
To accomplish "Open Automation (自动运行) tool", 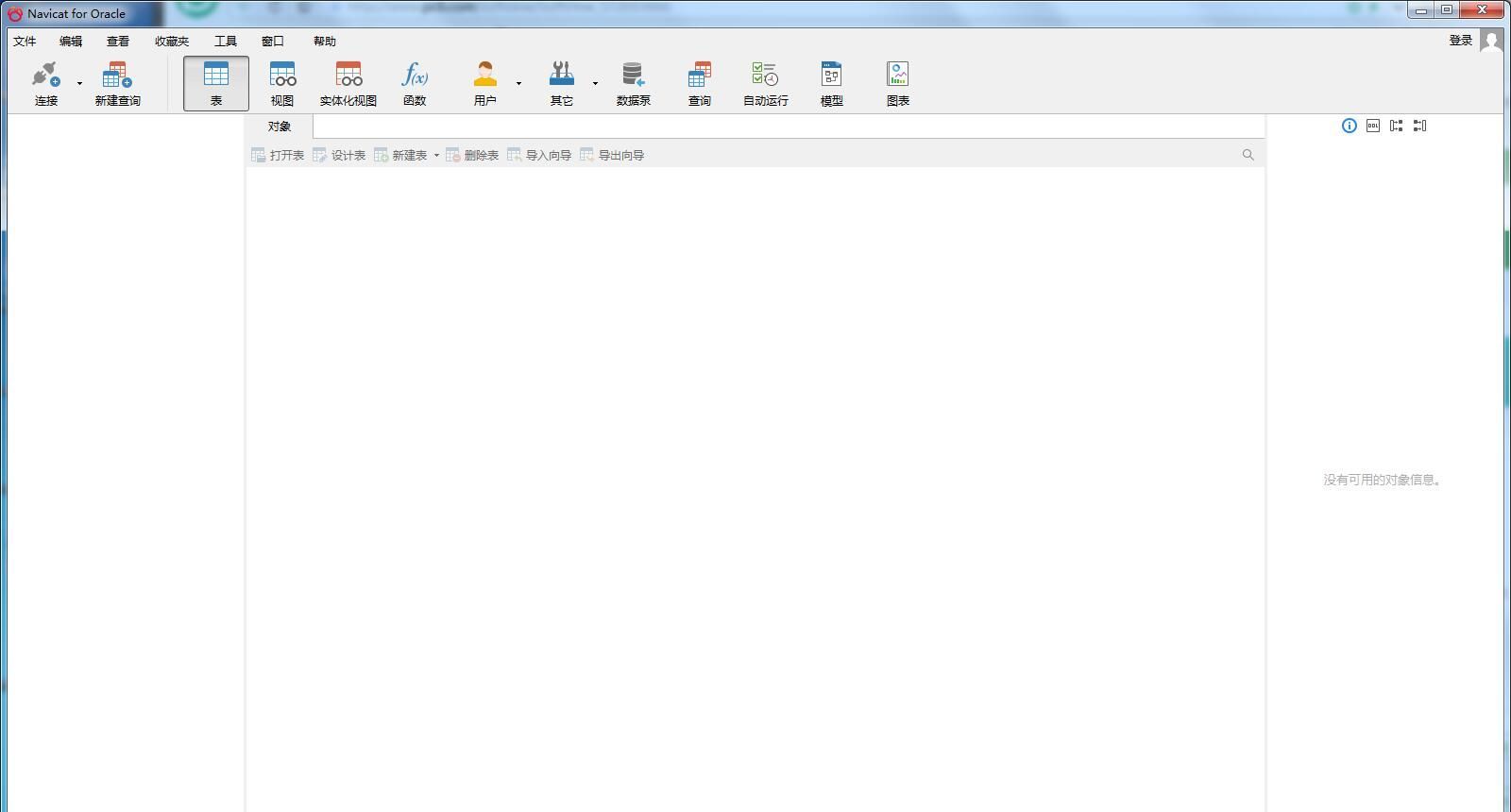I will (766, 83).
